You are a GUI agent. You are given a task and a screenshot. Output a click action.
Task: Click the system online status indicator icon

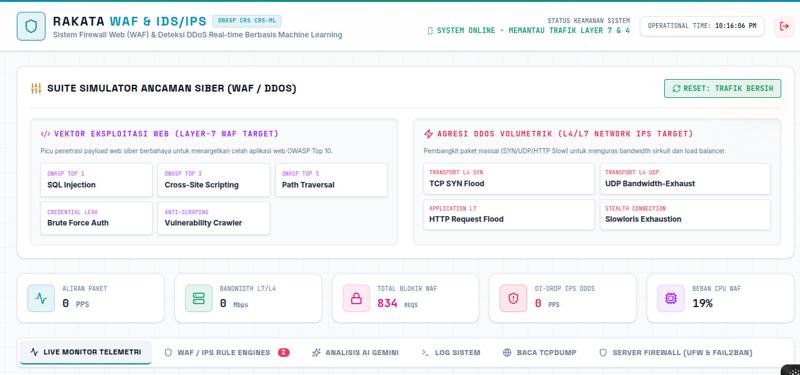(x=430, y=31)
